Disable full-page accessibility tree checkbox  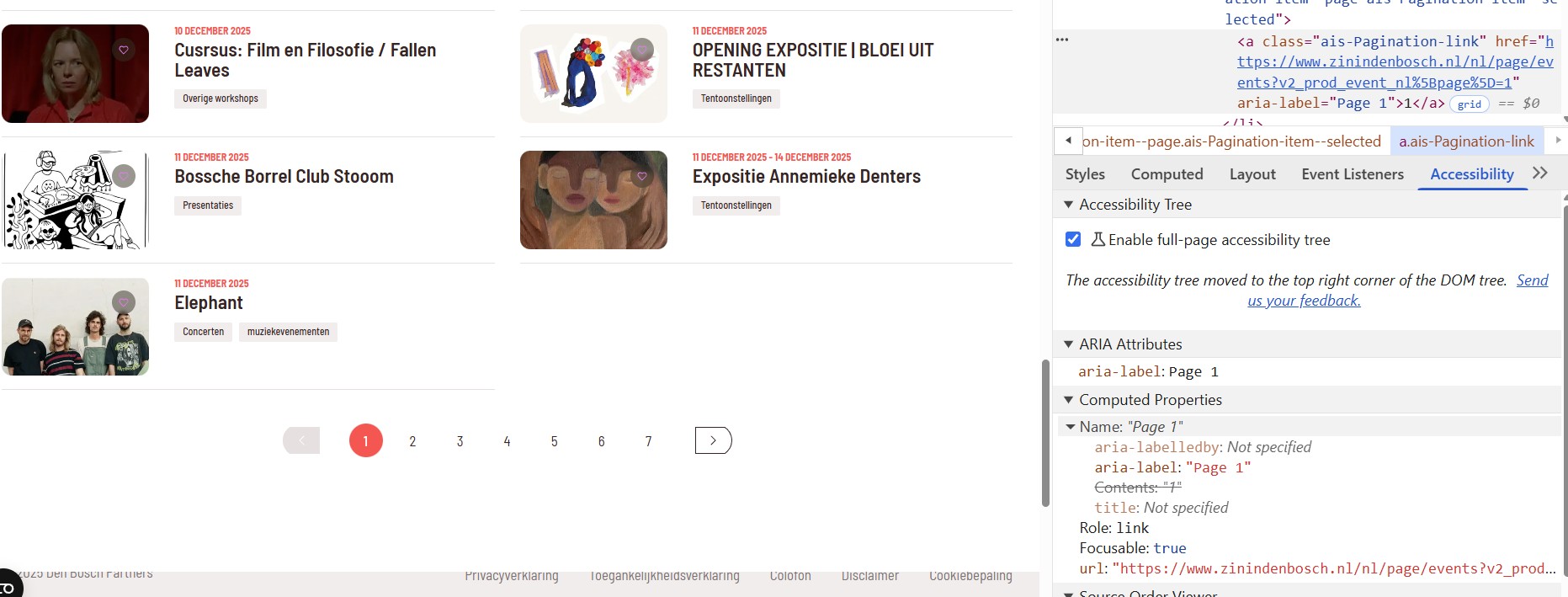(1073, 239)
